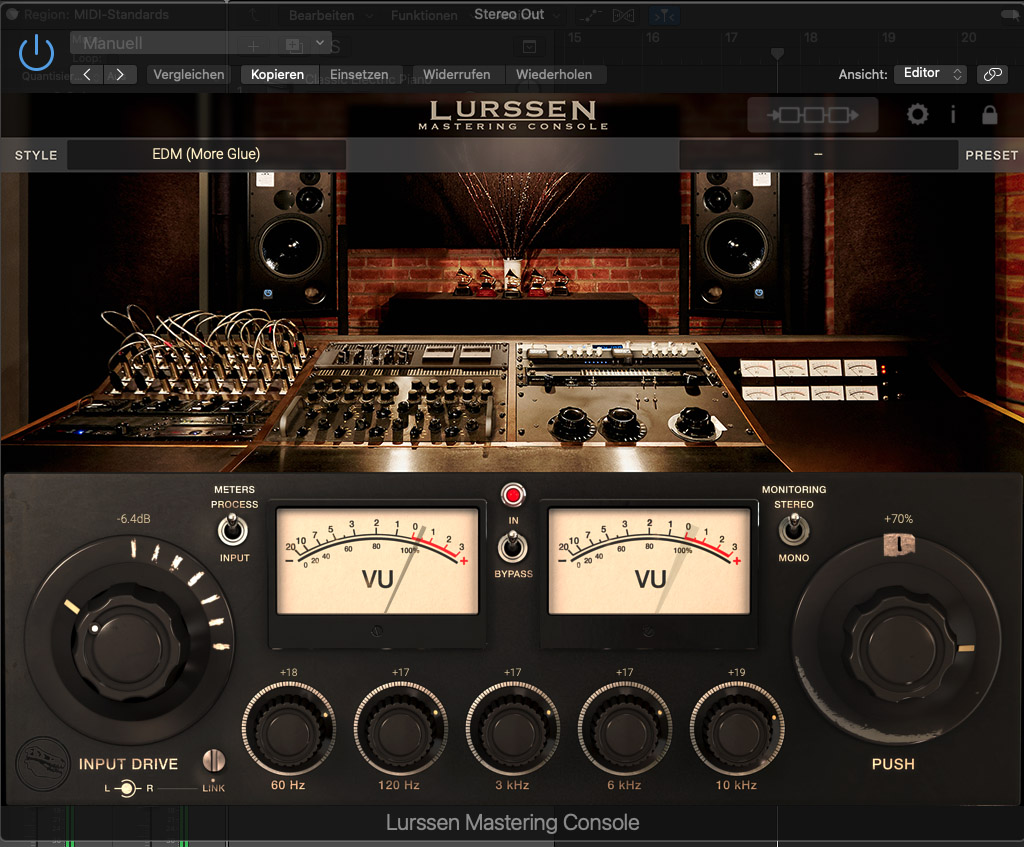Toggle the plug-in power button
Viewport: 1024px width, 847px height.
pos(36,52)
